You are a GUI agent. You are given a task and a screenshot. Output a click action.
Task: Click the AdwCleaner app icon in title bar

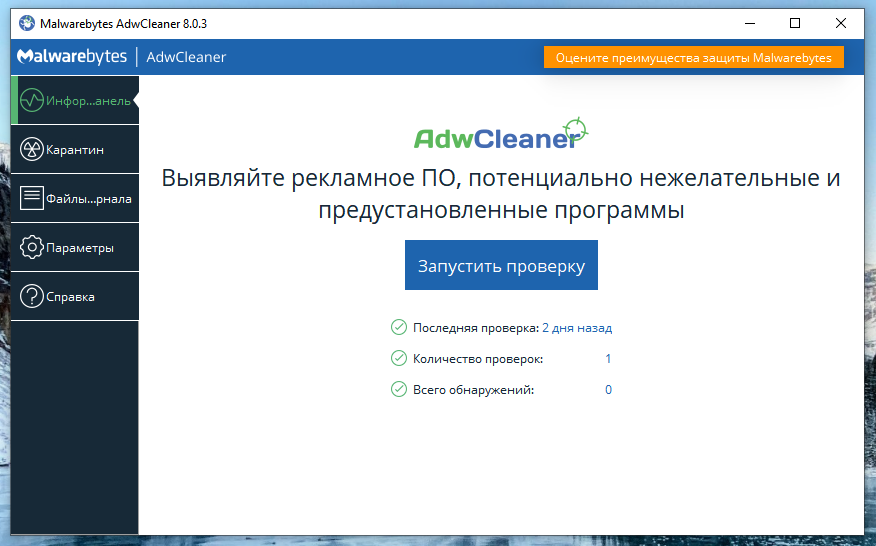click(27, 23)
